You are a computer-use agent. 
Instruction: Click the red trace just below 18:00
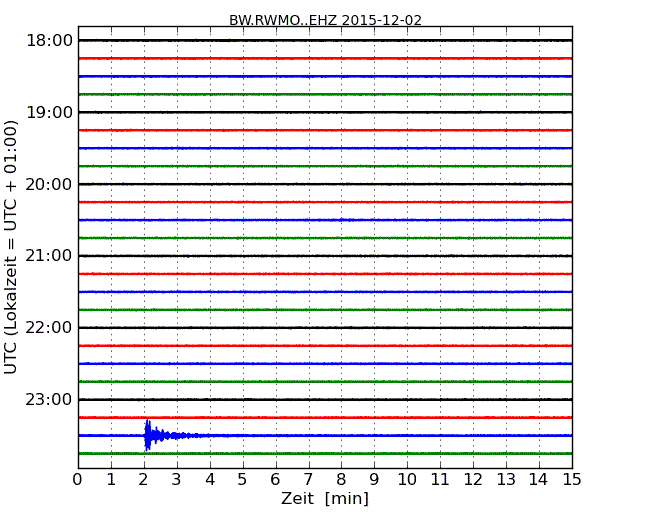point(325,58)
